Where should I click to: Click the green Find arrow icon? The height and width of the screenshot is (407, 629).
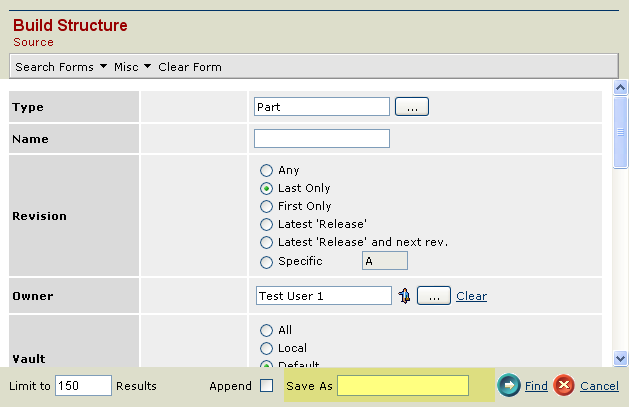point(509,386)
